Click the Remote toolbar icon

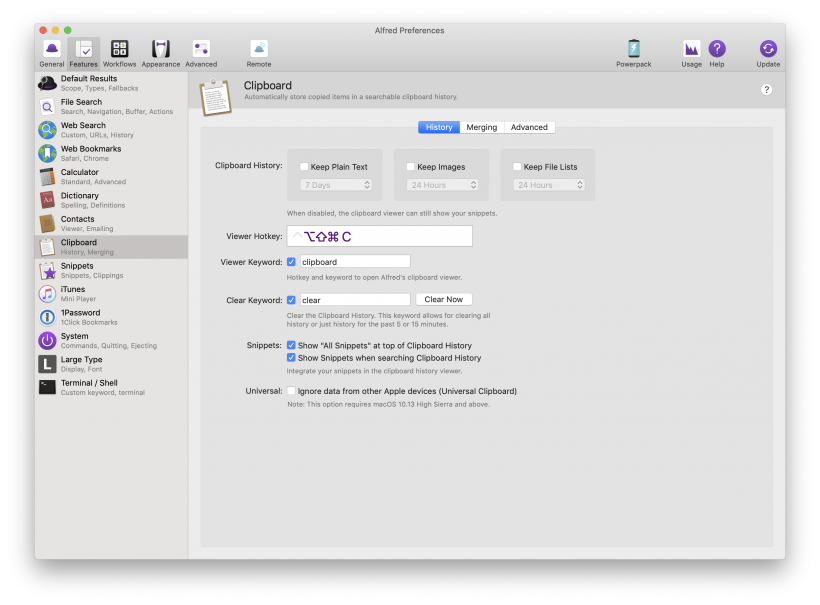tap(259, 52)
